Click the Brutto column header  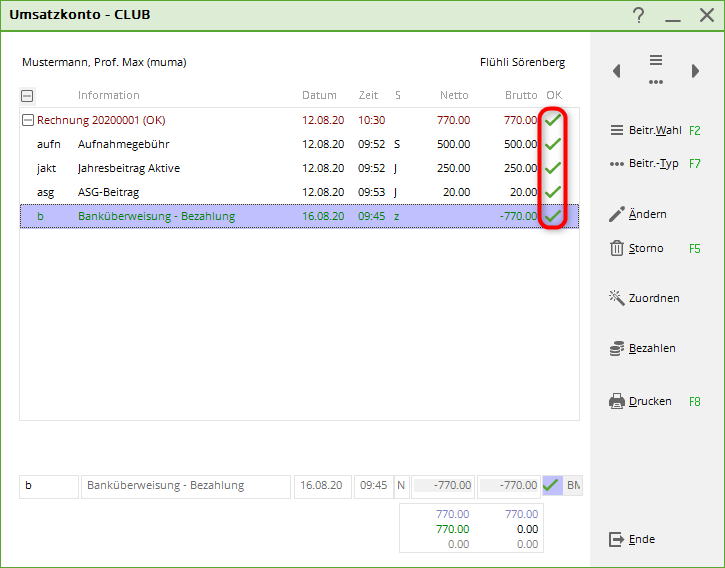520,95
